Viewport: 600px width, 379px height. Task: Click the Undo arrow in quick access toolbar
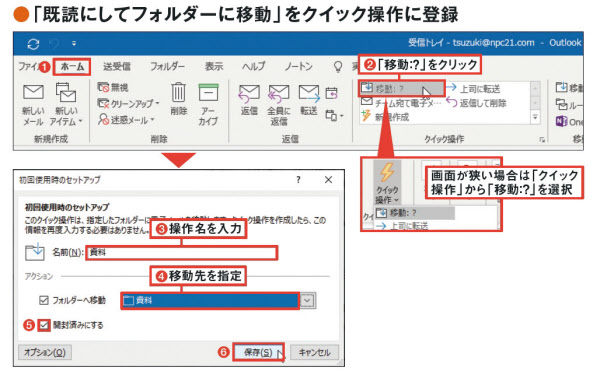[54, 44]
